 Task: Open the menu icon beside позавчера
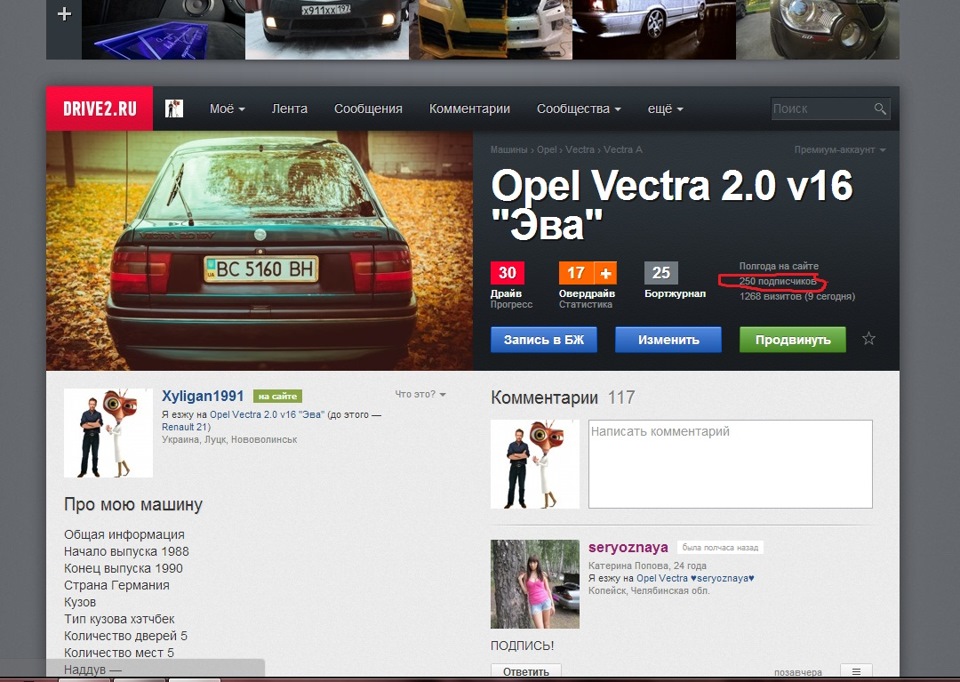[856, 672]
